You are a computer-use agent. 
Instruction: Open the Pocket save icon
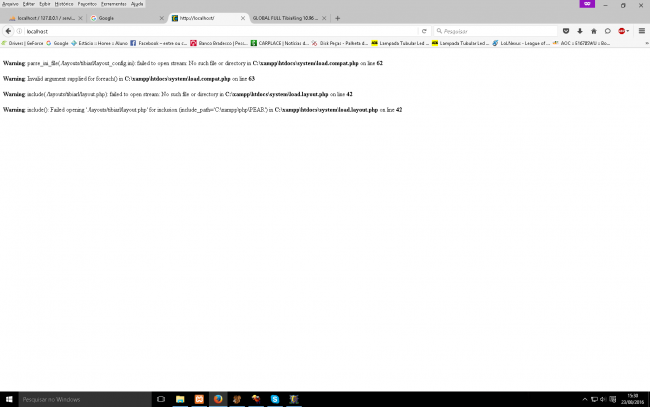point(567,31)
